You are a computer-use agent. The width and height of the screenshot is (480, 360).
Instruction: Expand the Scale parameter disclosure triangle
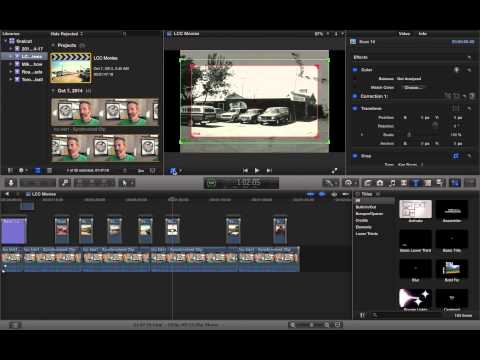click(362, 135)
